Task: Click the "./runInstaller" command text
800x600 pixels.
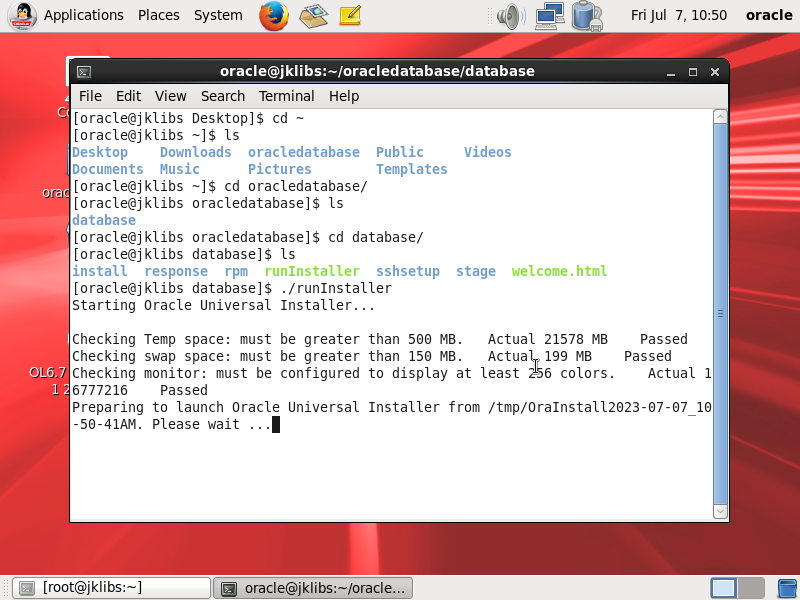Action: pyautogui.click(x=336, y=288)
